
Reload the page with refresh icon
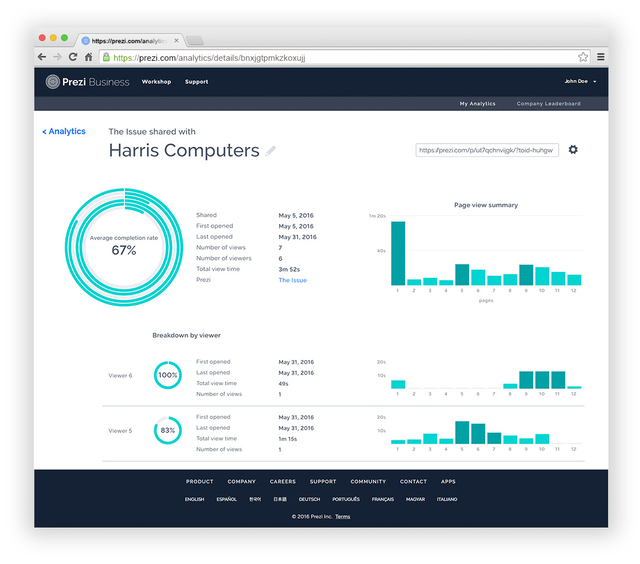(x=73, y=57)
